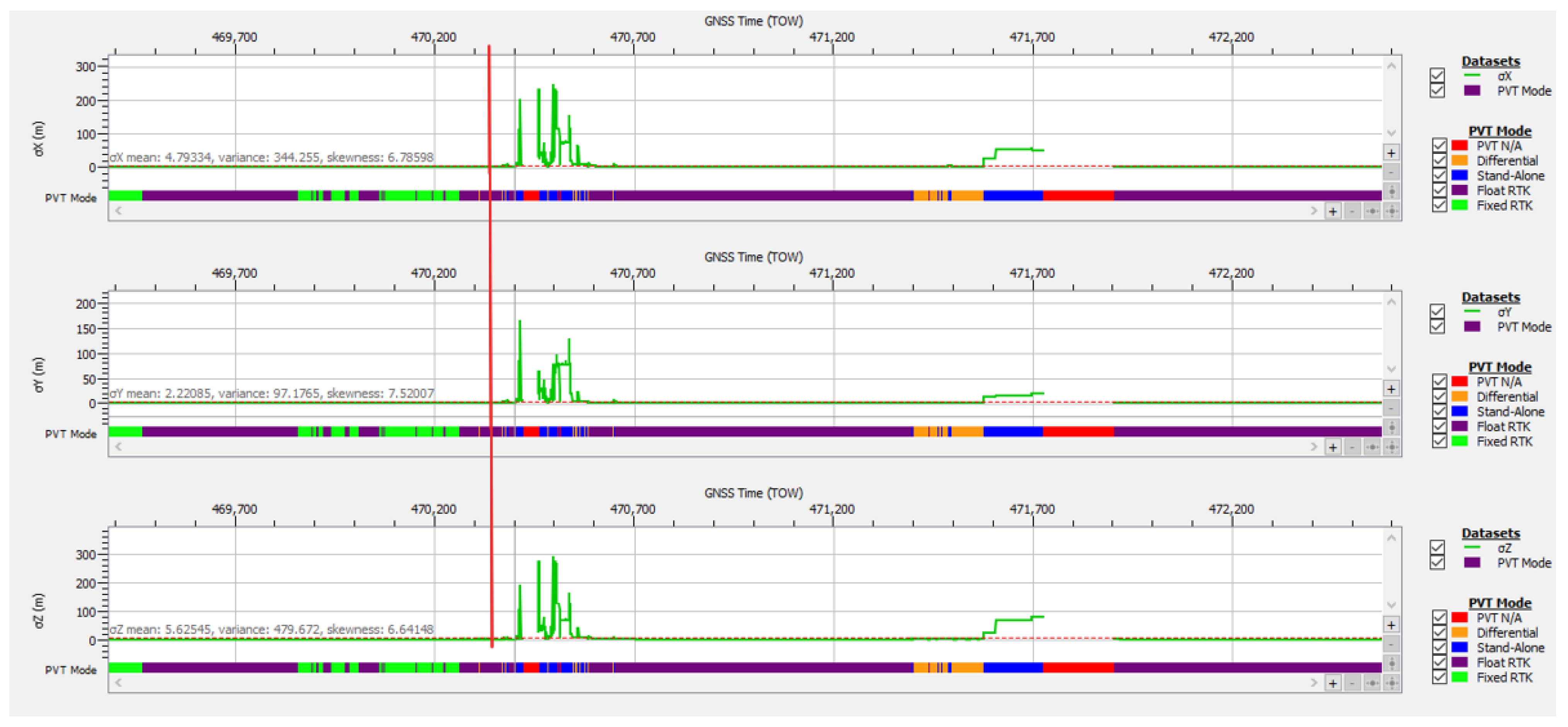Zoom in vertically on the σZ chart

(1391, 625)
